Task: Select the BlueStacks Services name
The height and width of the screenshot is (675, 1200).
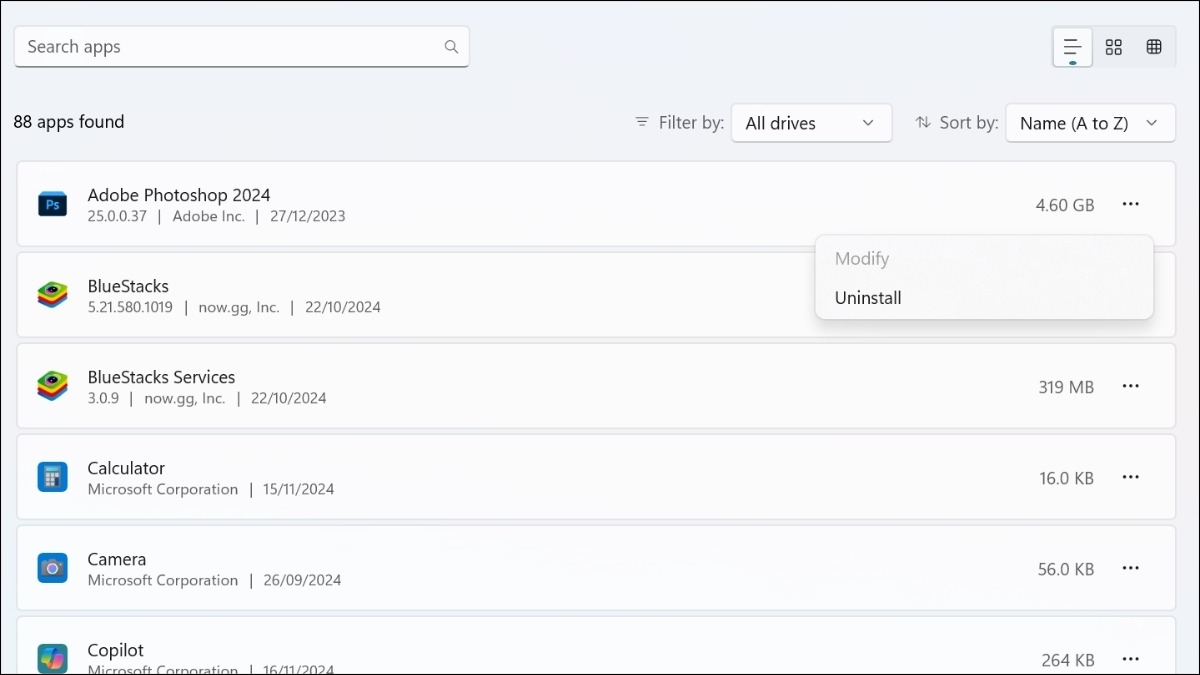Action: 161,377
